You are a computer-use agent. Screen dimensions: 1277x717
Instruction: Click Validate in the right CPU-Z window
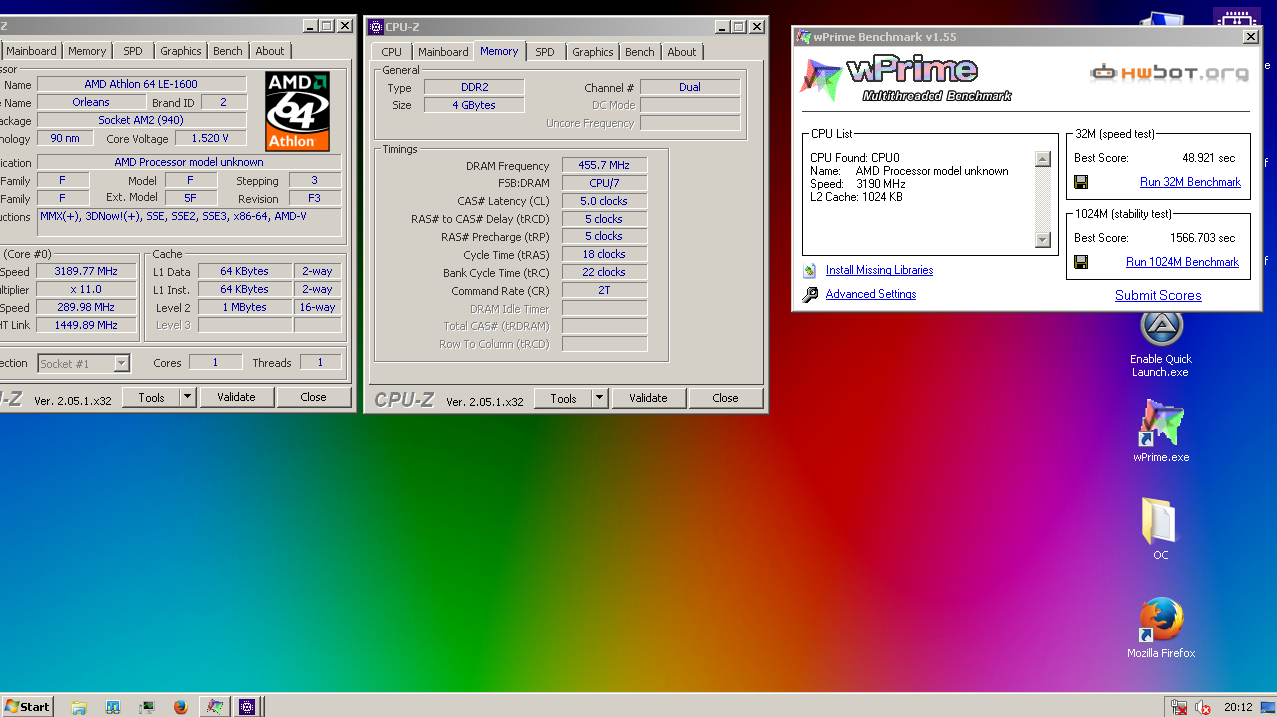point(648,398)
